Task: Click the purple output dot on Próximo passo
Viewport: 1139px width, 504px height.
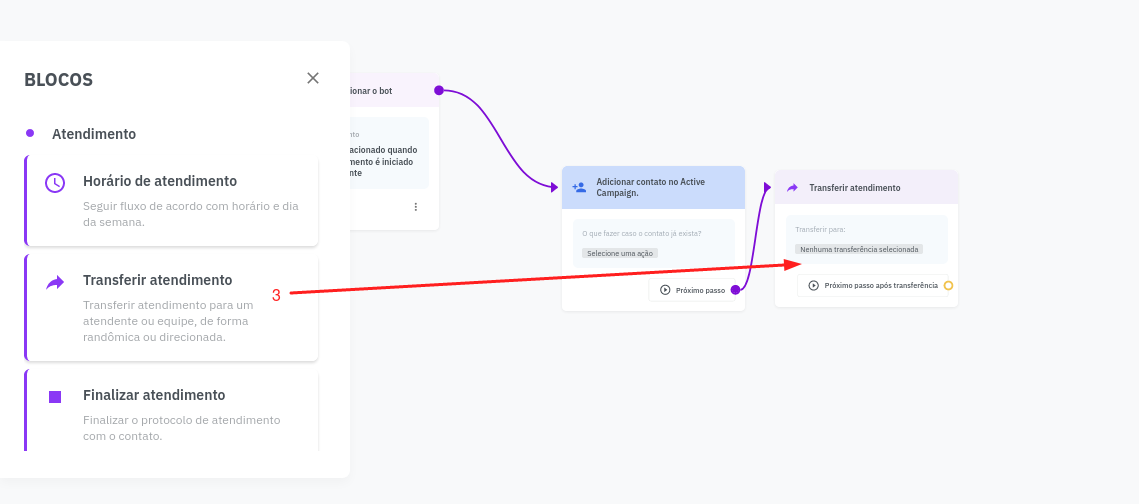Action: 735,290
